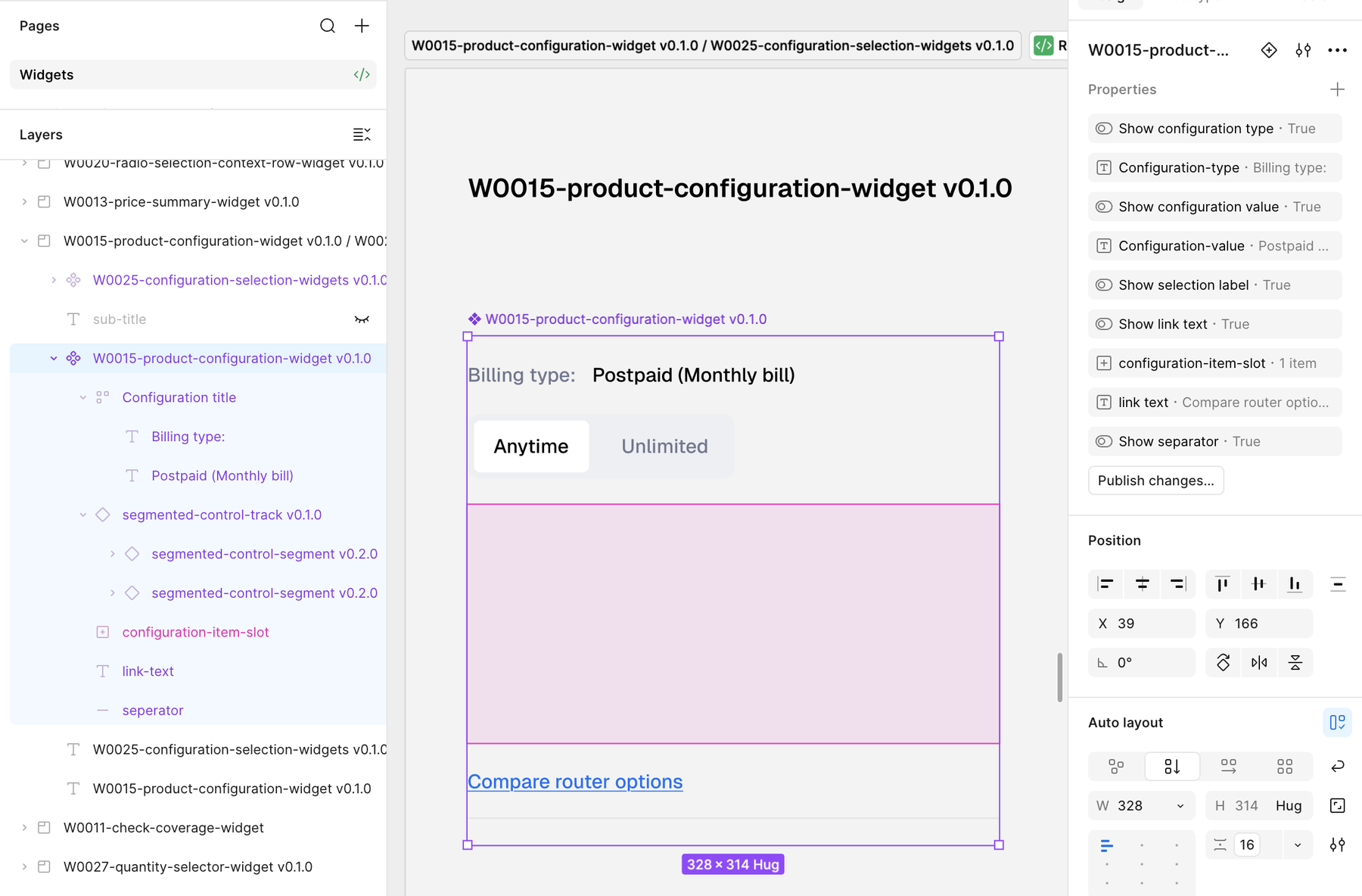Select Anytime segment on canvas
This screenshot has width=1362, height=896.
click(531, 446)
